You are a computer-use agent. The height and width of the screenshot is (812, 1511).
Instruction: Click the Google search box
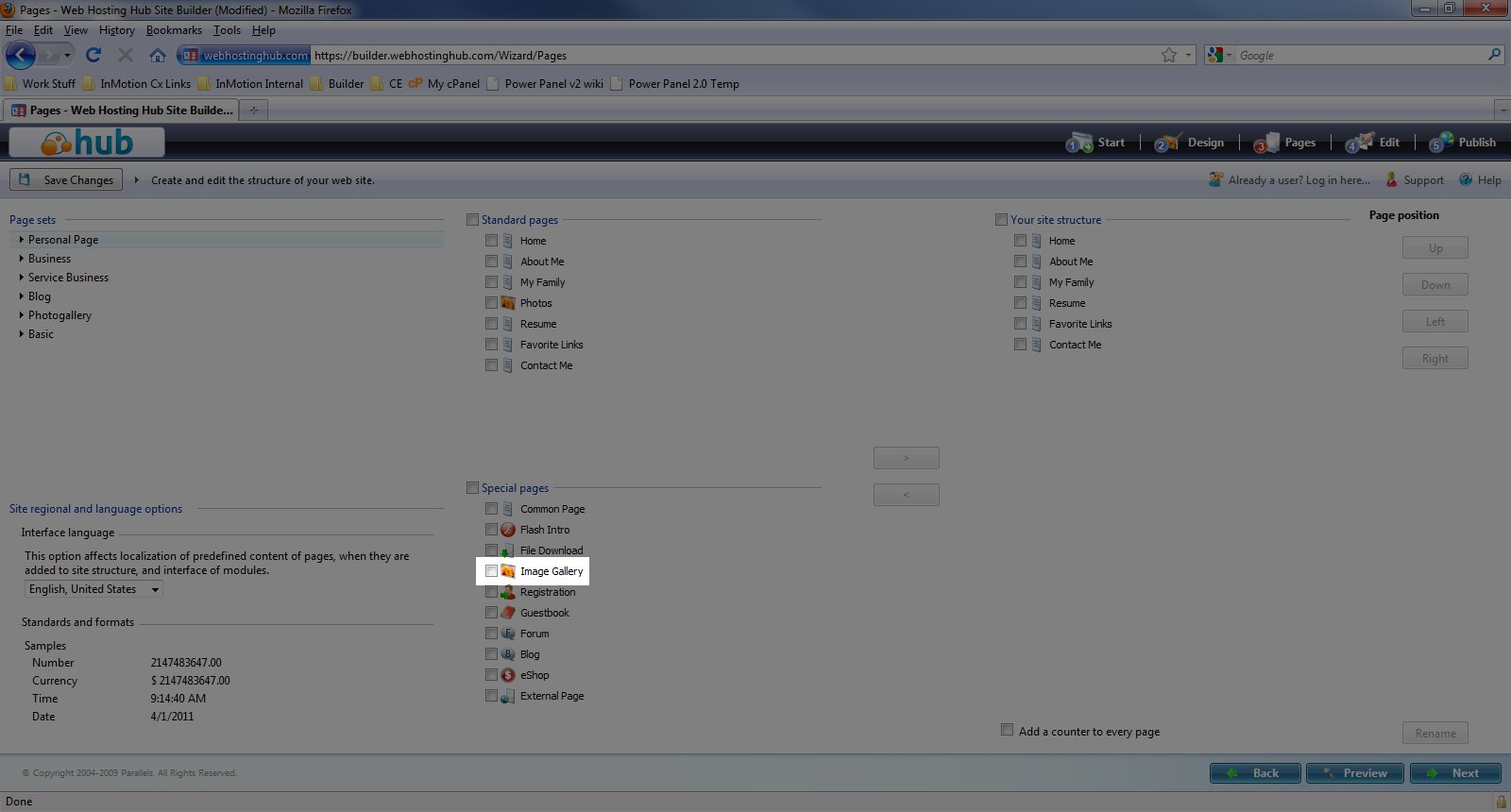pyautogui.click(x=1360, y=56)
